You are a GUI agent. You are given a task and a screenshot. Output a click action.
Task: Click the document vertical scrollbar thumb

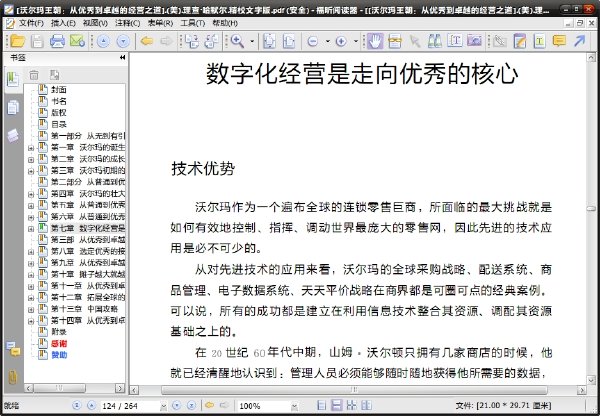591,209
